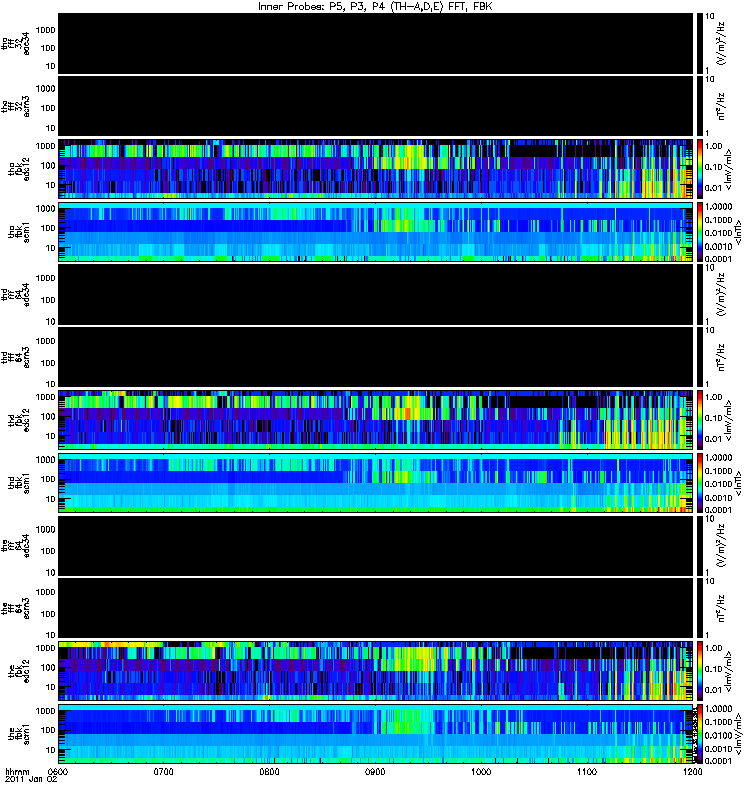This screenshot has height=800, width=750.
Task: Click the <|nT|> unit label beside tha scm1
Action: pyautogui.click(x=737, y=232)
